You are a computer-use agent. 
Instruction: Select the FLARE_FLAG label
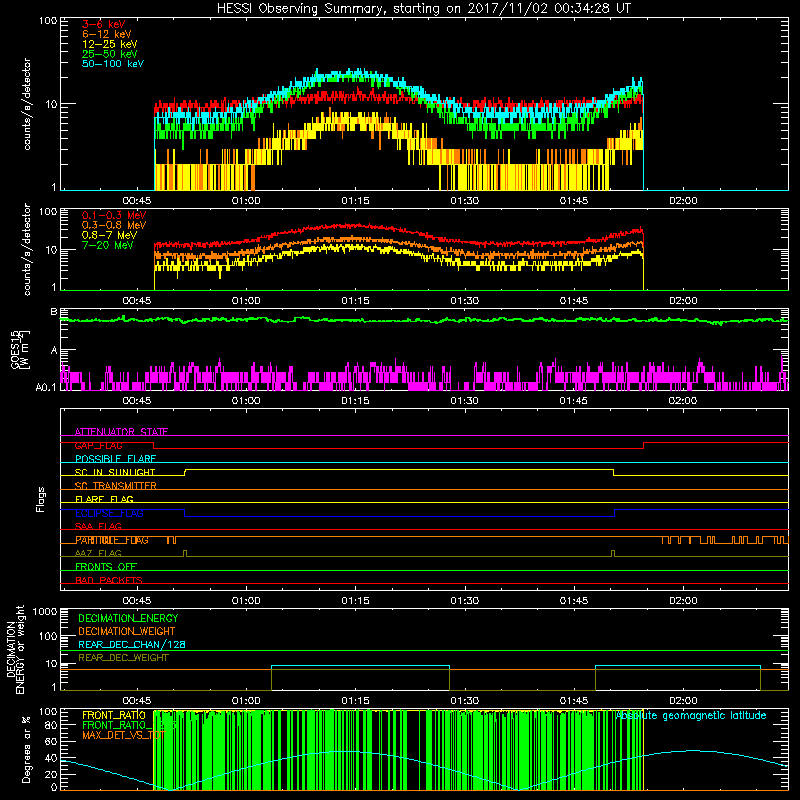(104, 499)
